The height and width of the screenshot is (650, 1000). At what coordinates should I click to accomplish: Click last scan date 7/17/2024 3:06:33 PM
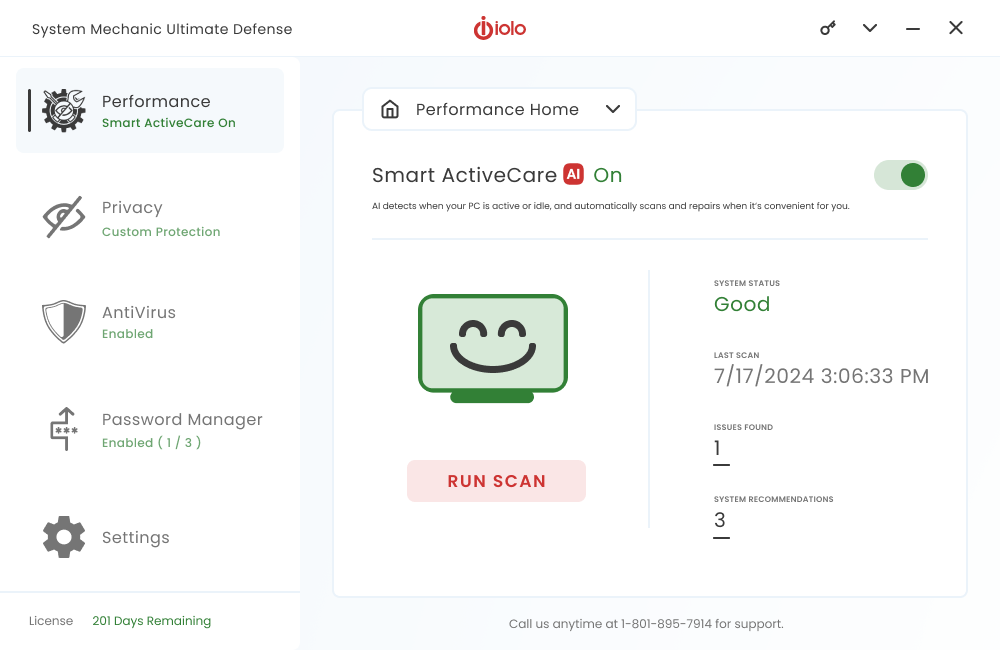[x=821, y=376]
